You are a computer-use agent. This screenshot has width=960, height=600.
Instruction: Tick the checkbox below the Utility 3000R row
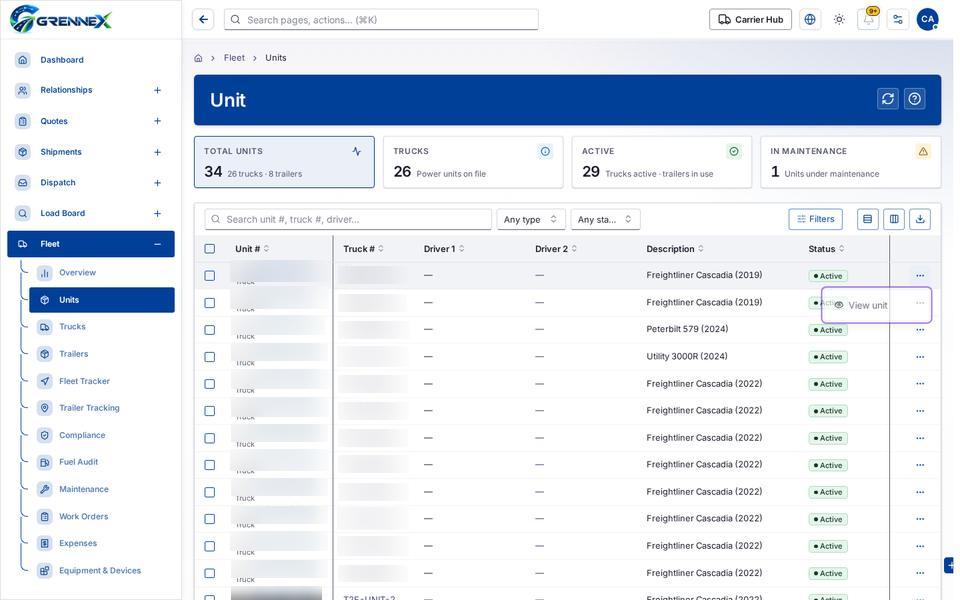click(x=209, y=384)
